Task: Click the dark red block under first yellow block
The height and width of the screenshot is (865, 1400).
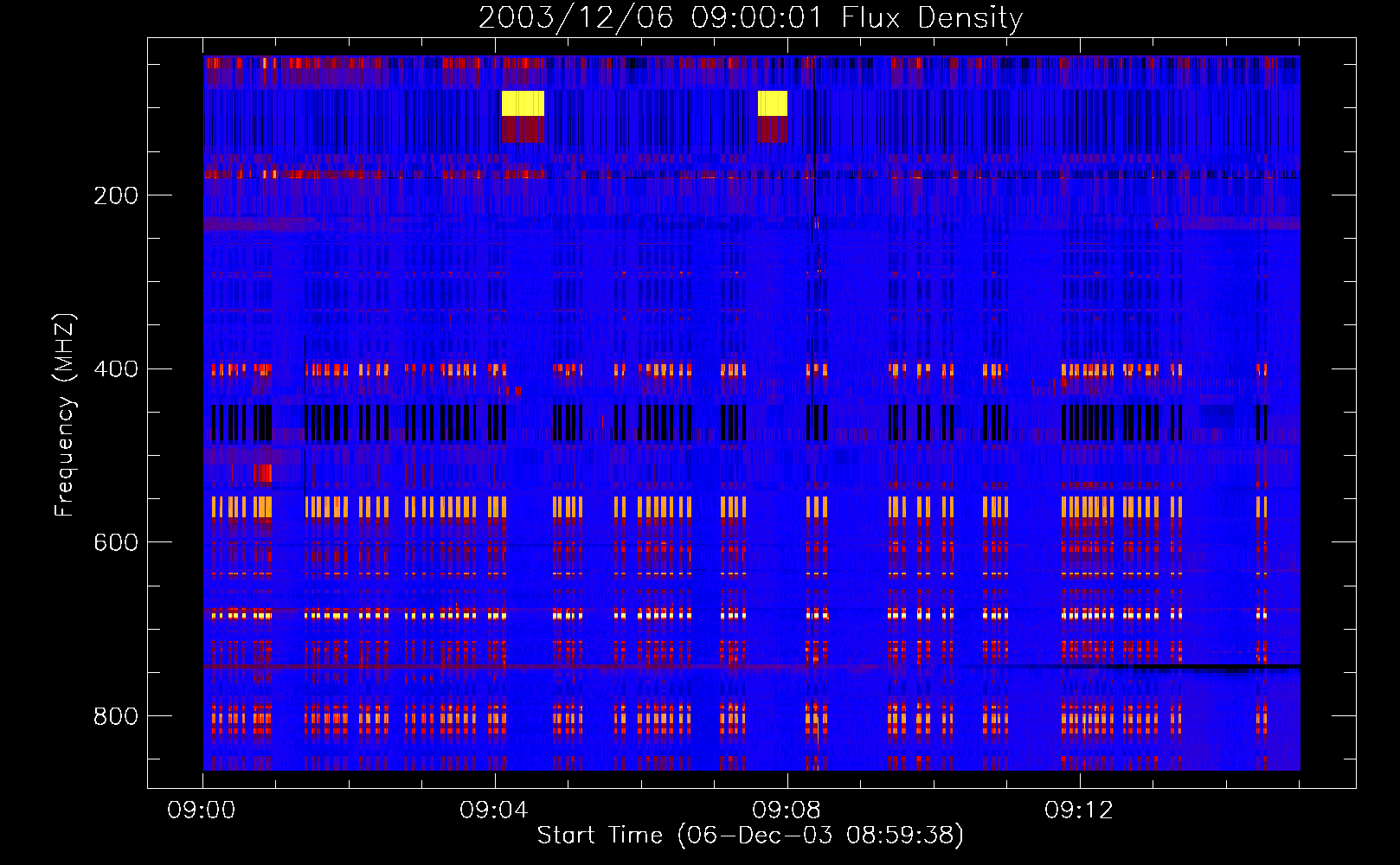Action: pyautogui.click(x=523, y=130)
